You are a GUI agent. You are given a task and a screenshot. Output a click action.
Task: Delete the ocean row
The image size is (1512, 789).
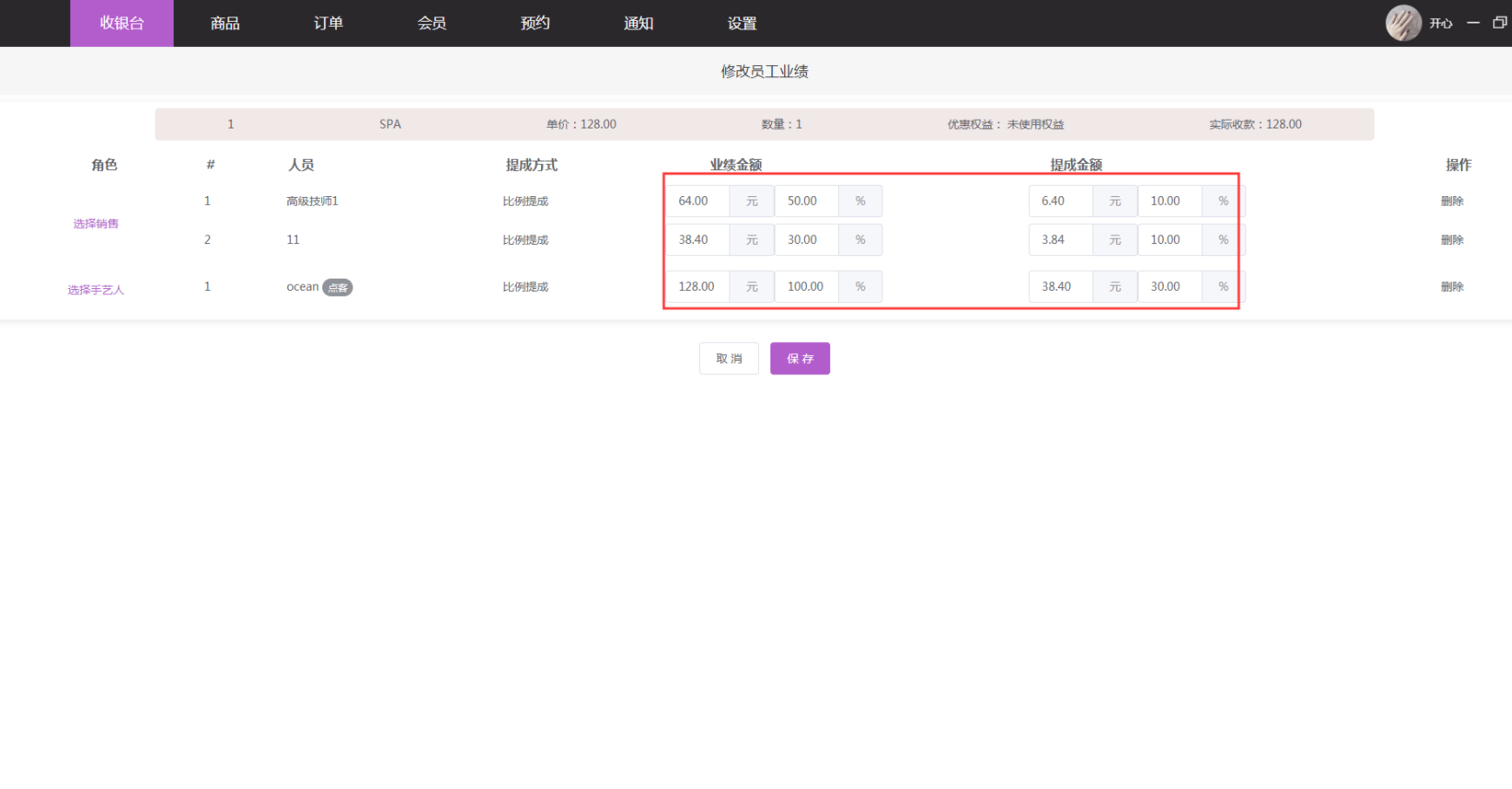1452,287
